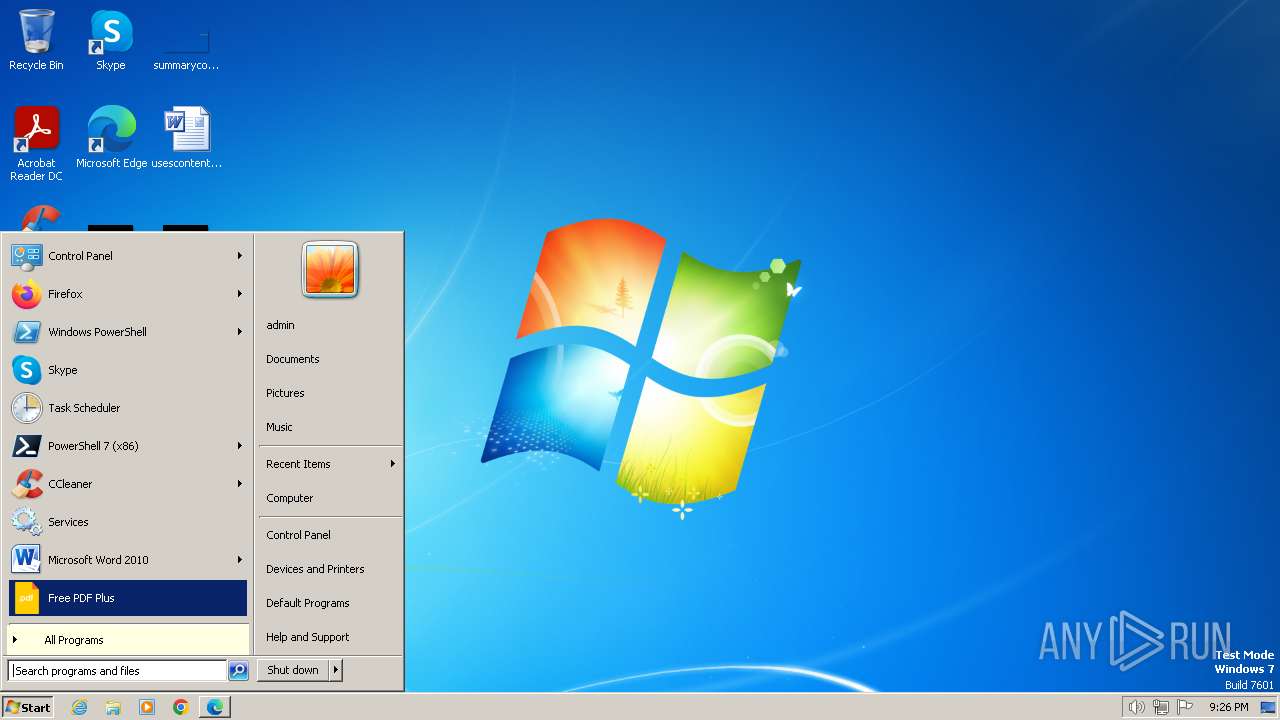Focus the Search programs and files box

tap(117, 671)
